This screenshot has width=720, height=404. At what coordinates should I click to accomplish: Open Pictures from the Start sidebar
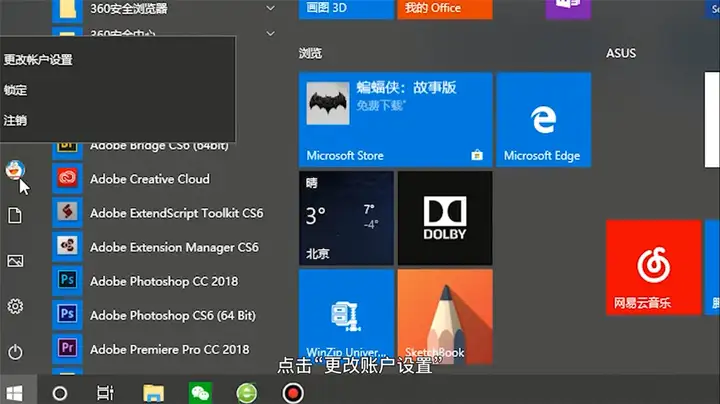coord(15,261)
